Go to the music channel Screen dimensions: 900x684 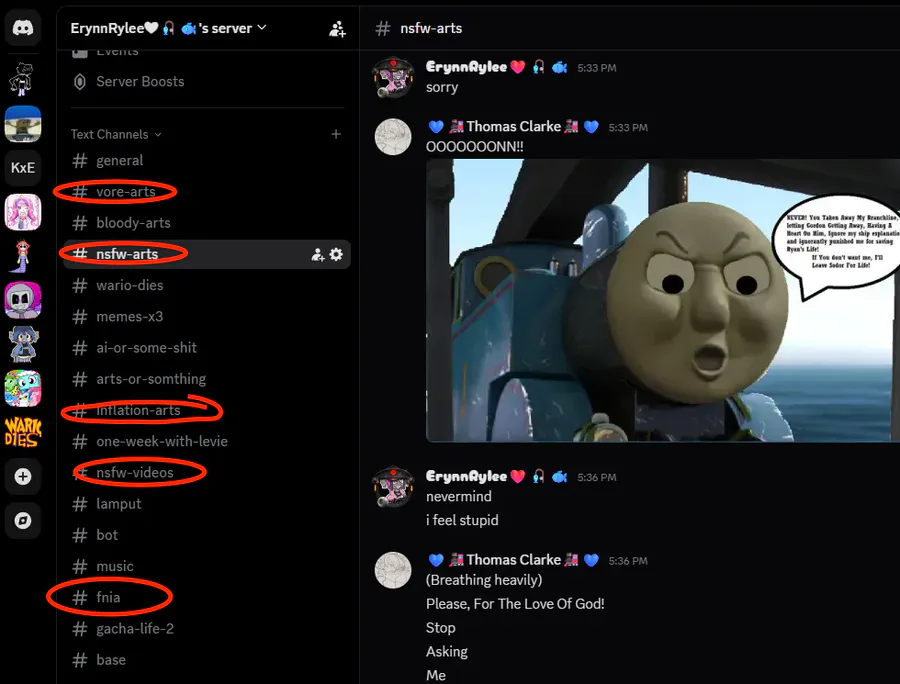115,566
